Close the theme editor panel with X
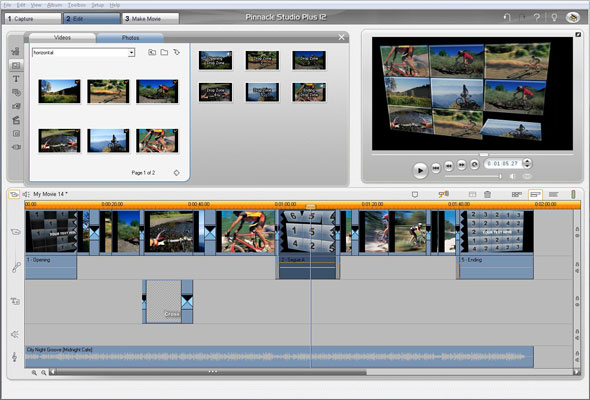The width and height of the screenshot is (590, 400). coord(341,37)
